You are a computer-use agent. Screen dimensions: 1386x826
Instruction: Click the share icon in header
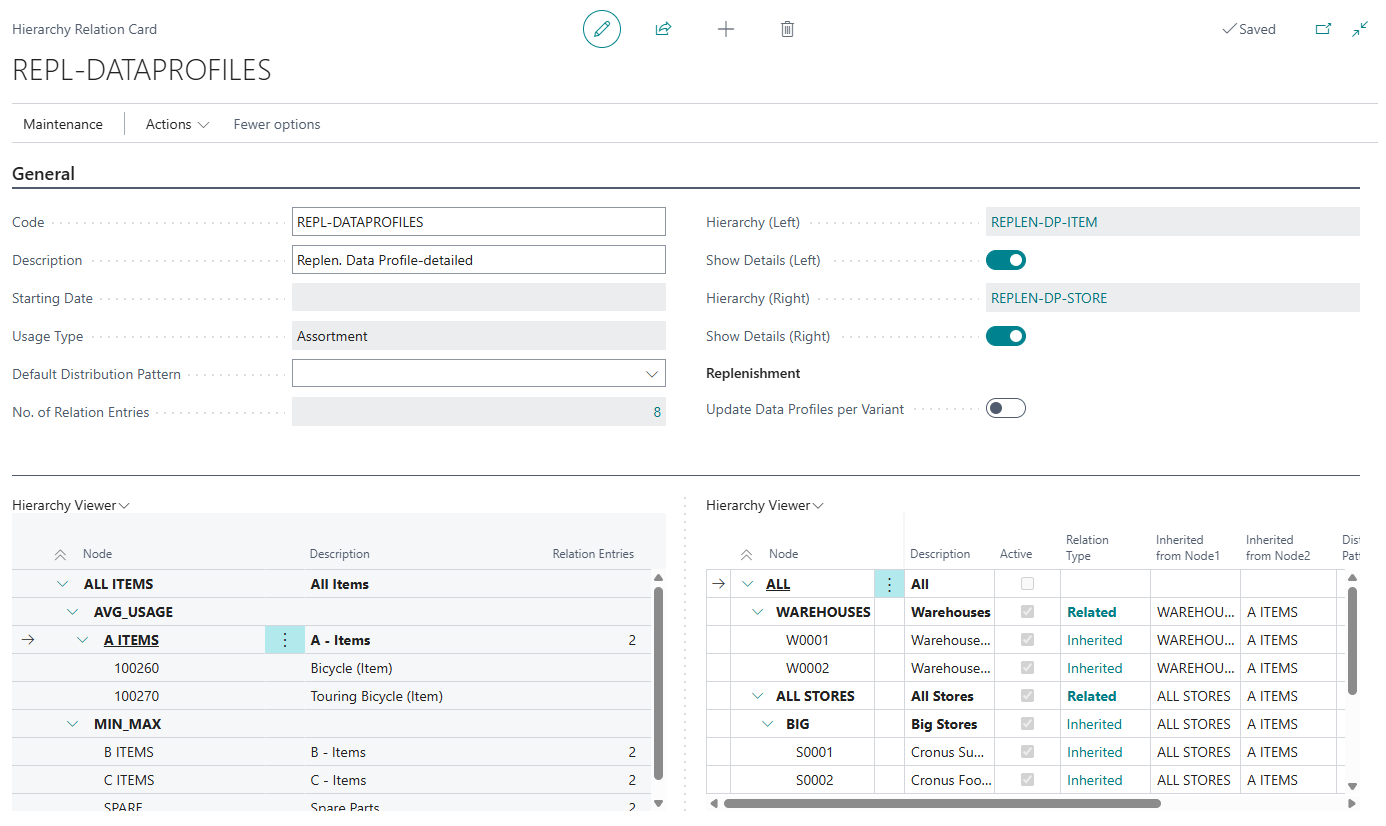663,29
